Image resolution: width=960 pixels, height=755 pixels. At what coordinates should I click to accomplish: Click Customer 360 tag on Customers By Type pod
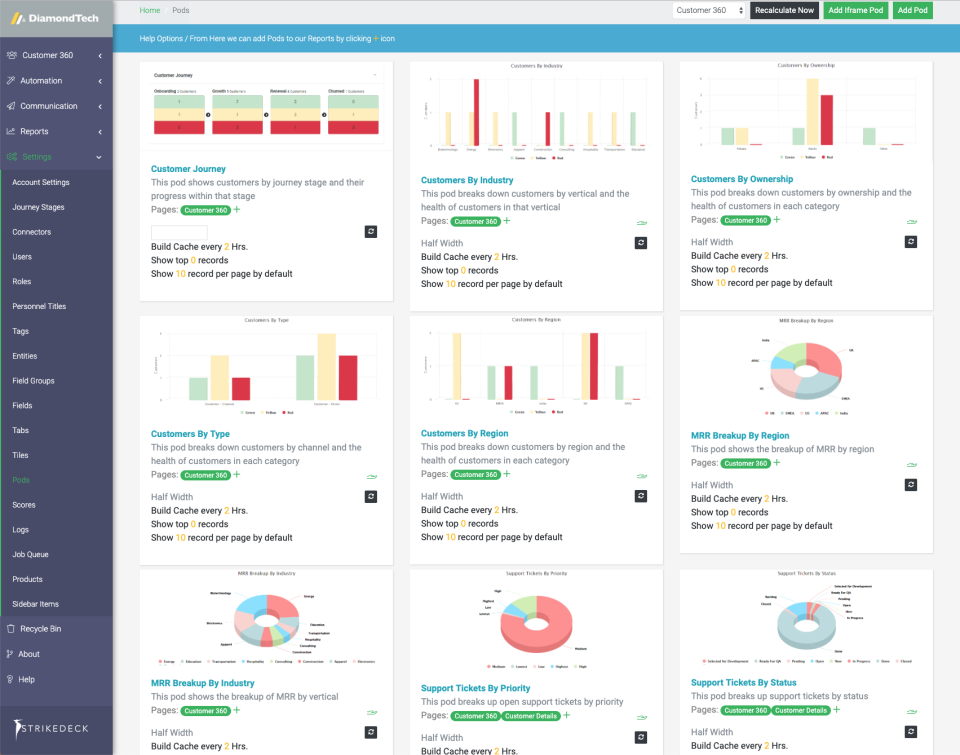click(x=206, y=475)
